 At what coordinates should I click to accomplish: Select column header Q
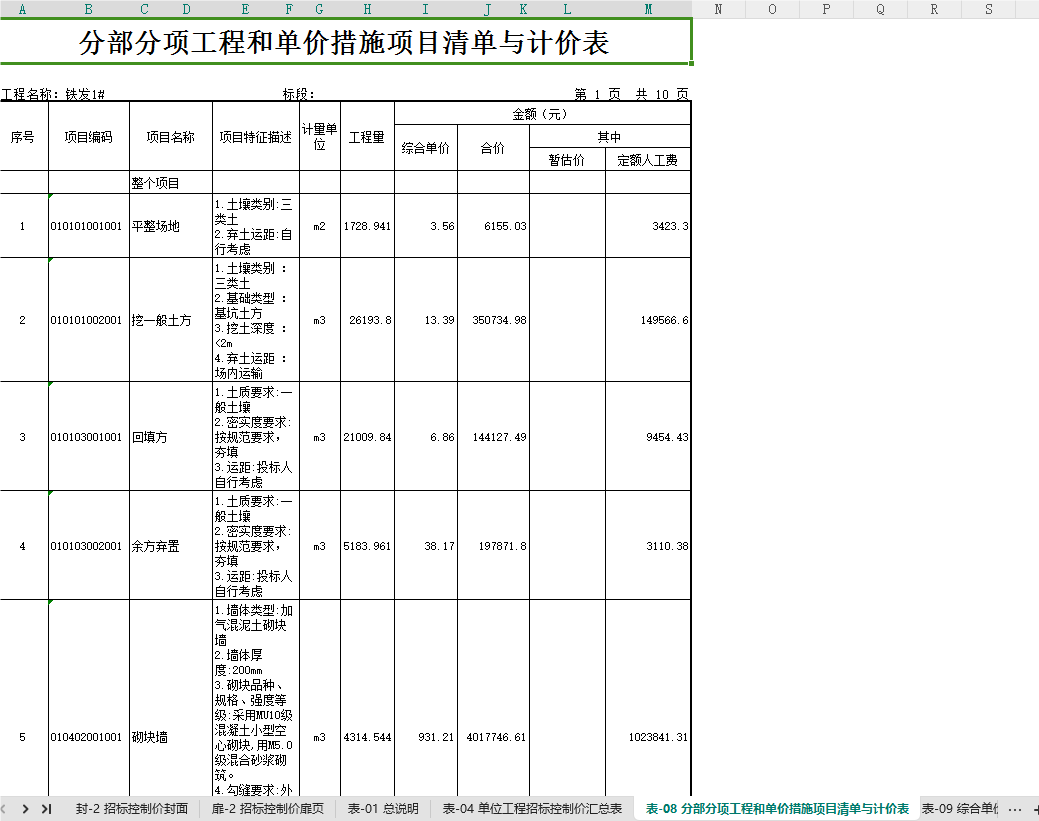coord(880,9)
